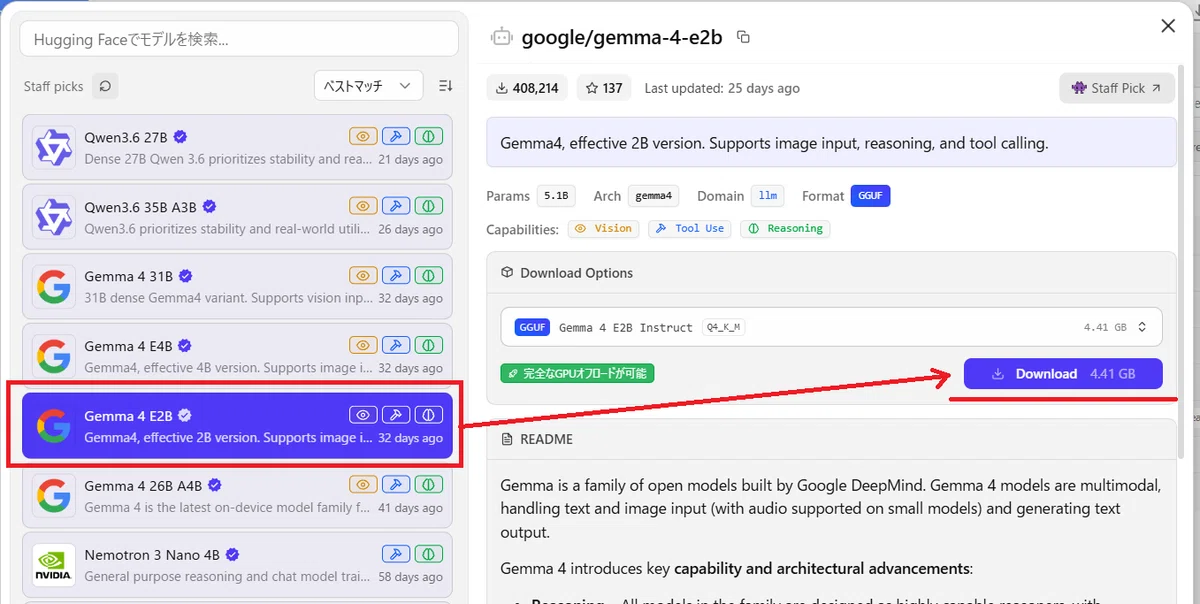
Task: Copy the google/gemma-4-e2b model name
Action: pyautogui.click(x=743, y=37)
